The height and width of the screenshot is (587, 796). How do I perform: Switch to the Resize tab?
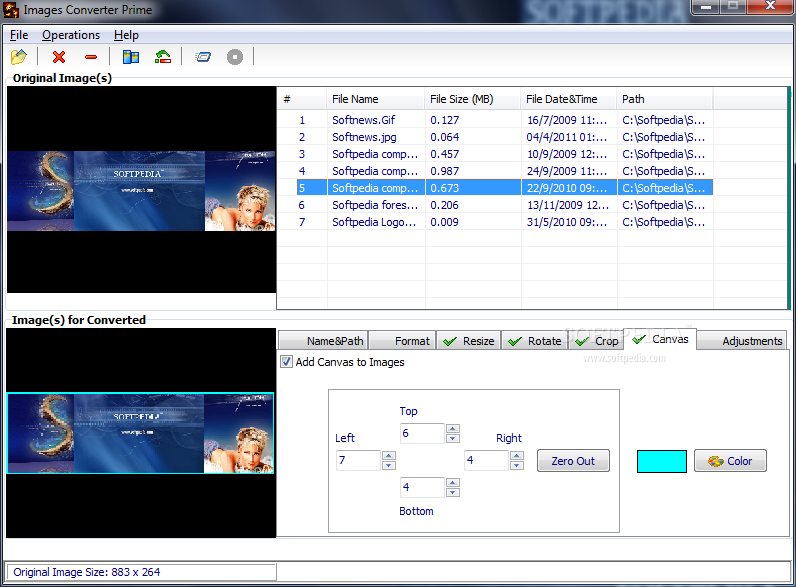[x=469, y=341]
